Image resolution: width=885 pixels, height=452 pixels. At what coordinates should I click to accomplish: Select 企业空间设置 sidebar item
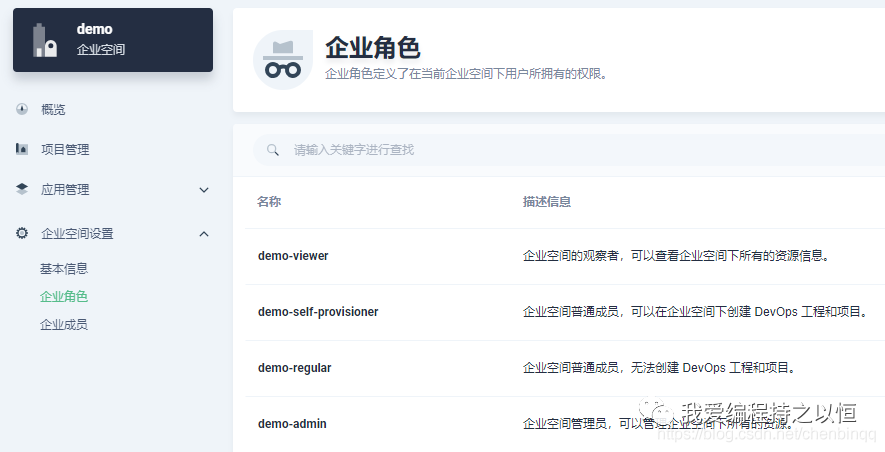77,234
